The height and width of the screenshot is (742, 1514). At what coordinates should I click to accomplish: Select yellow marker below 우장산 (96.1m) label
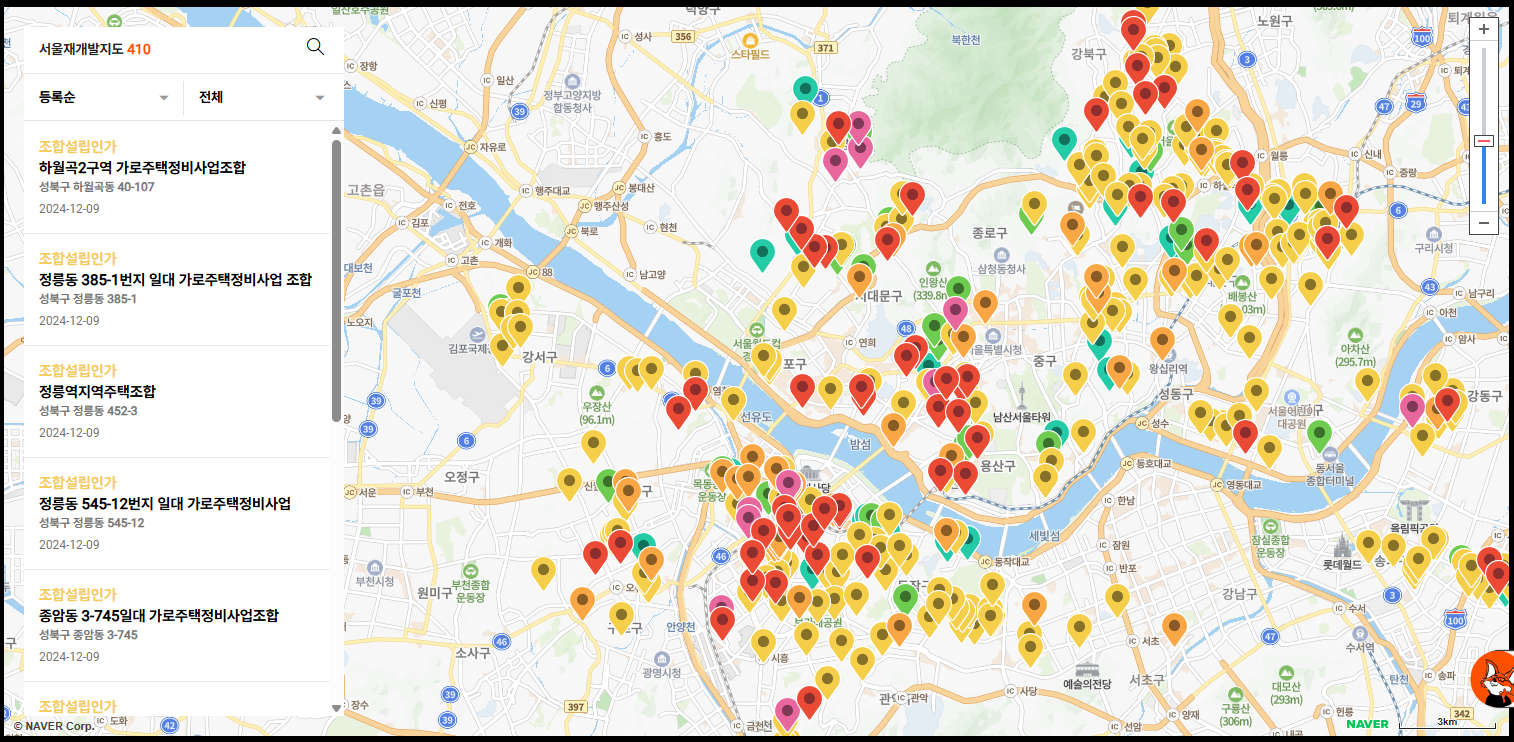[x=594, y=445]
